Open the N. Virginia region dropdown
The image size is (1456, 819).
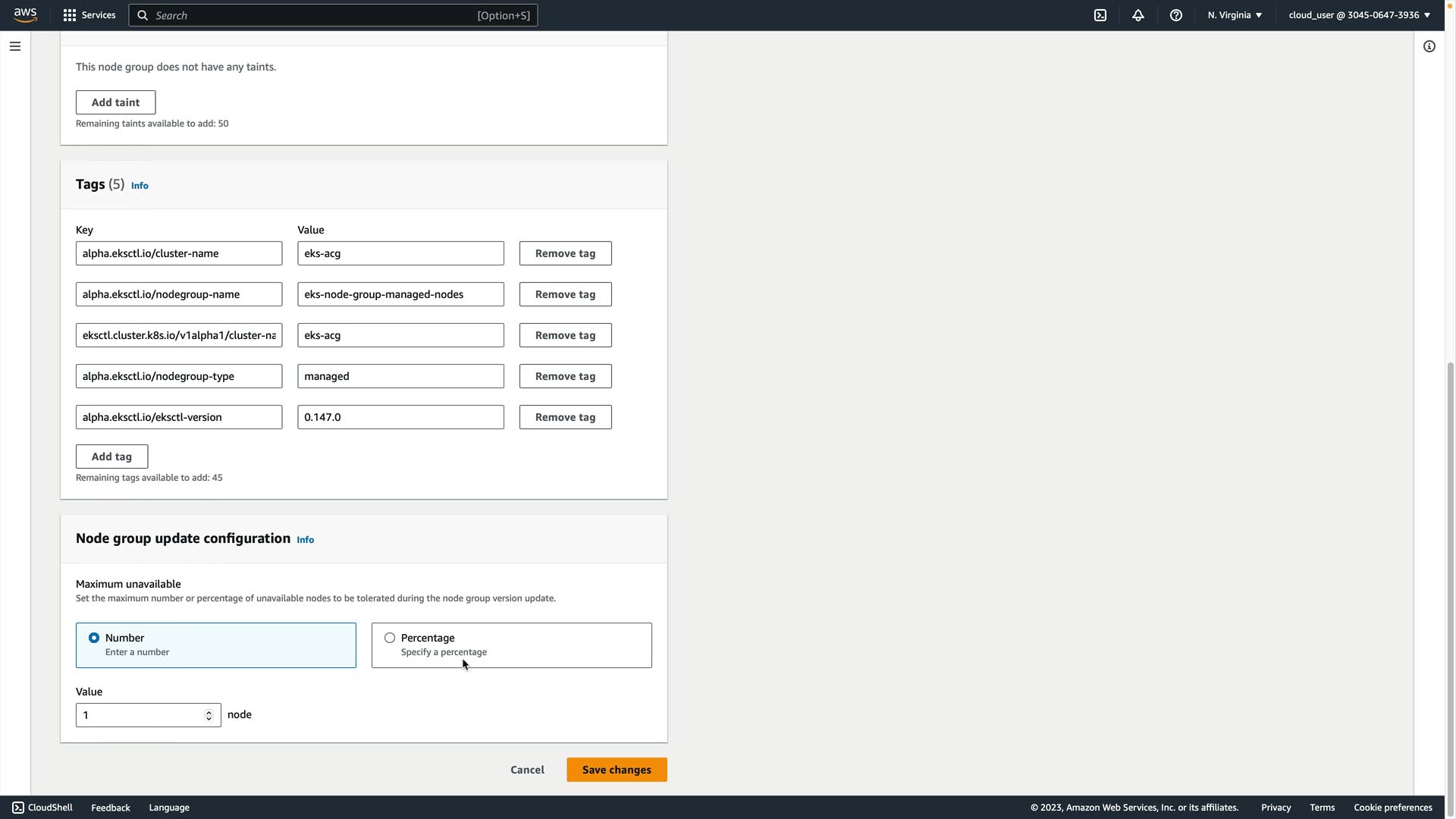[1235, 15]
